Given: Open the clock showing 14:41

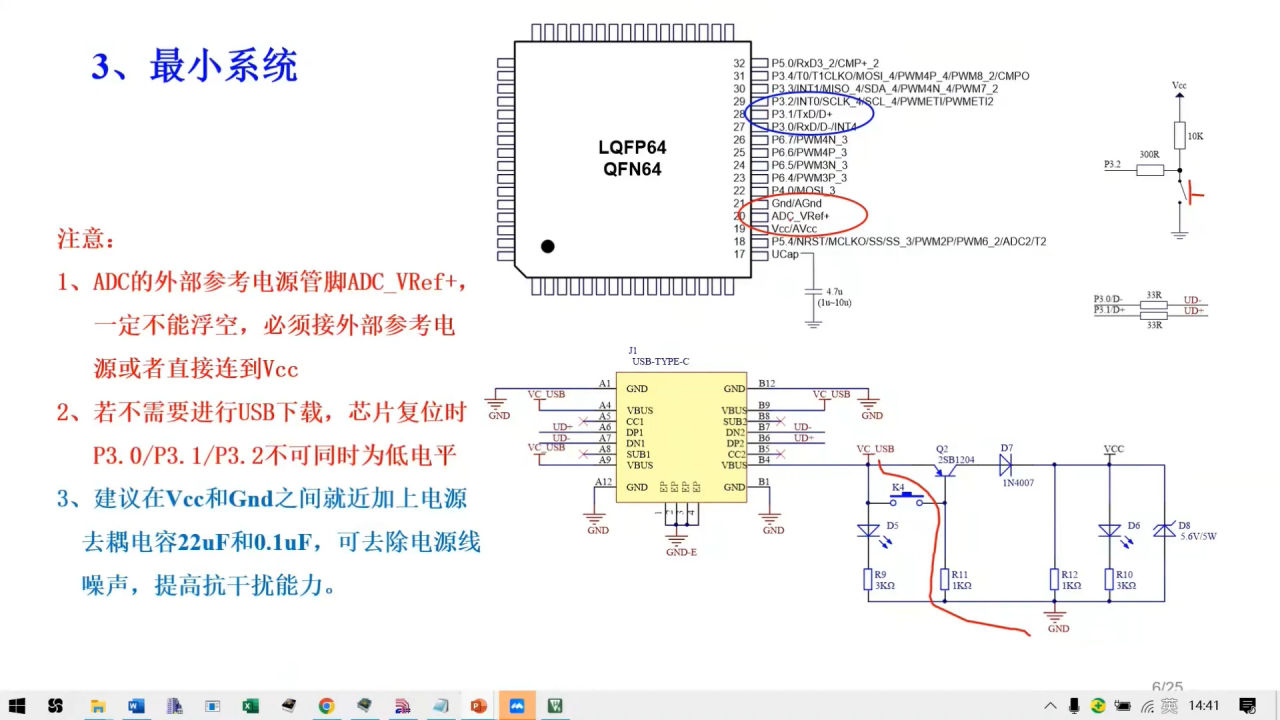Looking at the screenshot, I should tap(1205, 706).
